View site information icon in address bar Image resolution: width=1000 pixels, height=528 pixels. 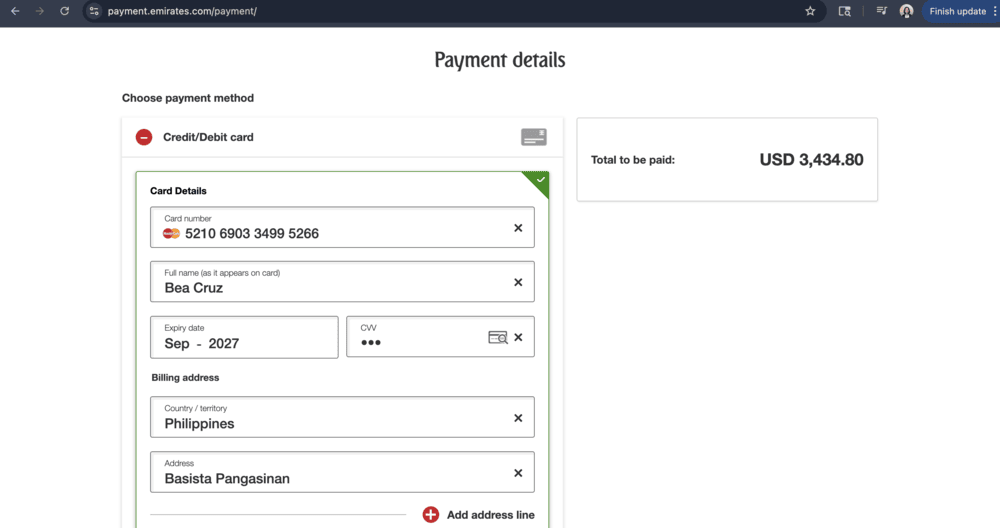[94, 11]
